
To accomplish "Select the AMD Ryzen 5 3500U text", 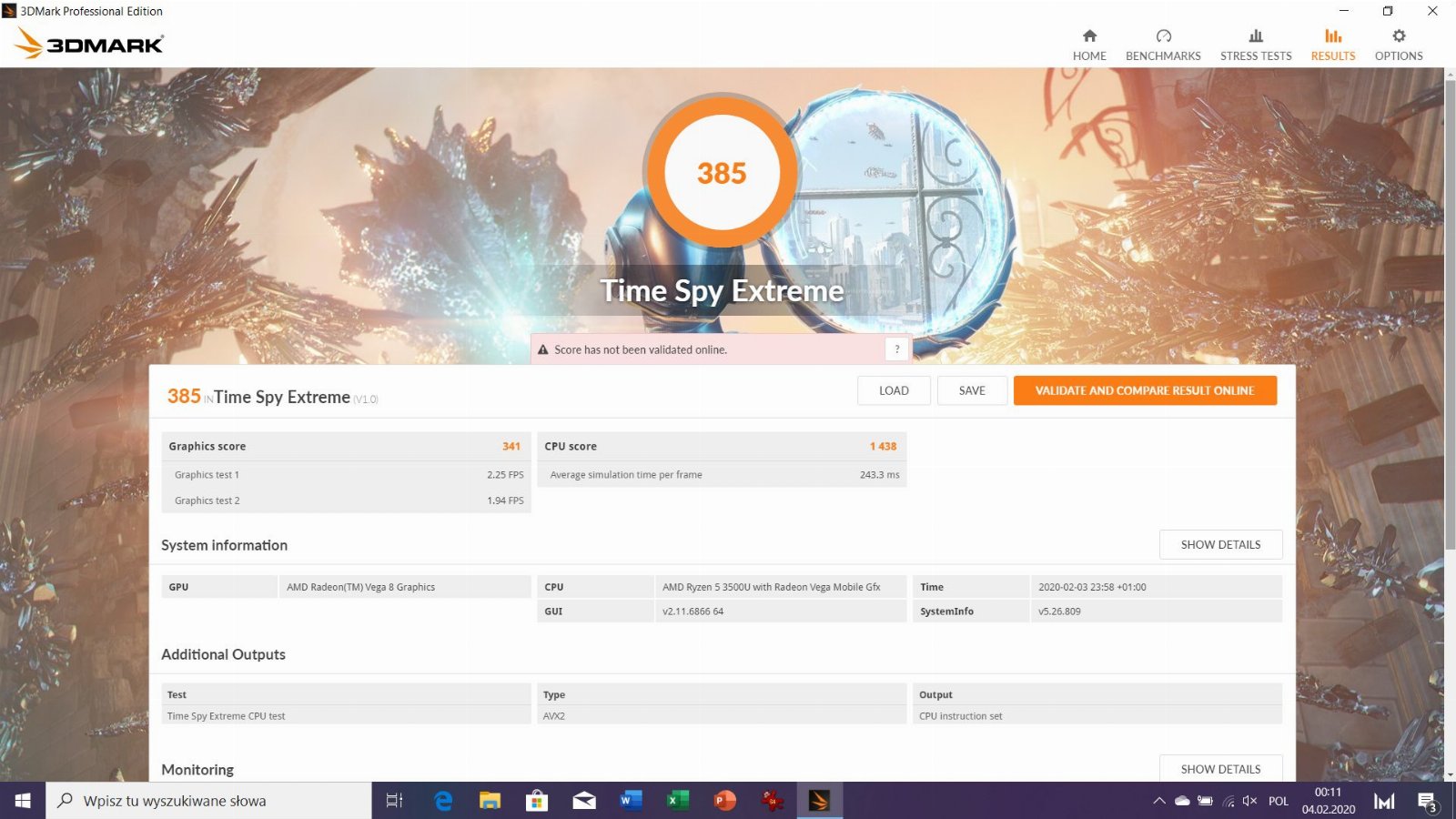I will (x=771, y=587).
